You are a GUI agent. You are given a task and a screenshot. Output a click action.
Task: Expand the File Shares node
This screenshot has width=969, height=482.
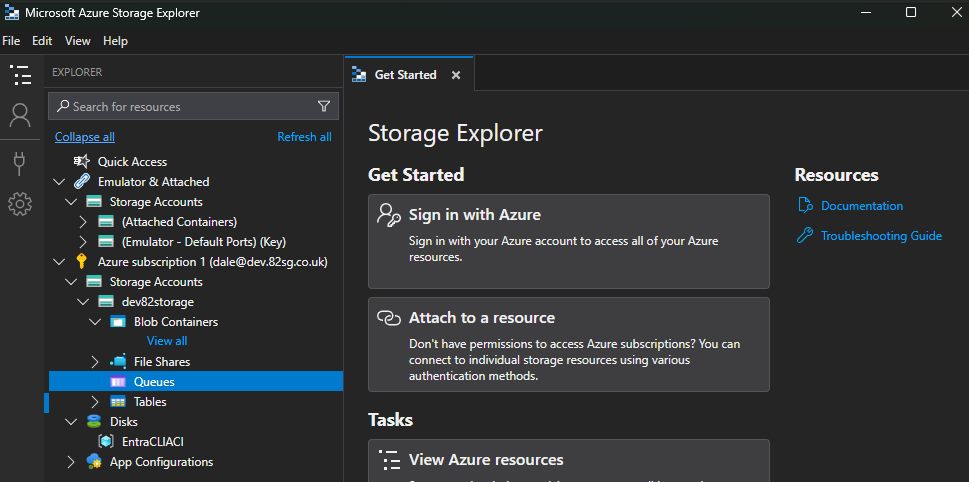tap(95, 362)
